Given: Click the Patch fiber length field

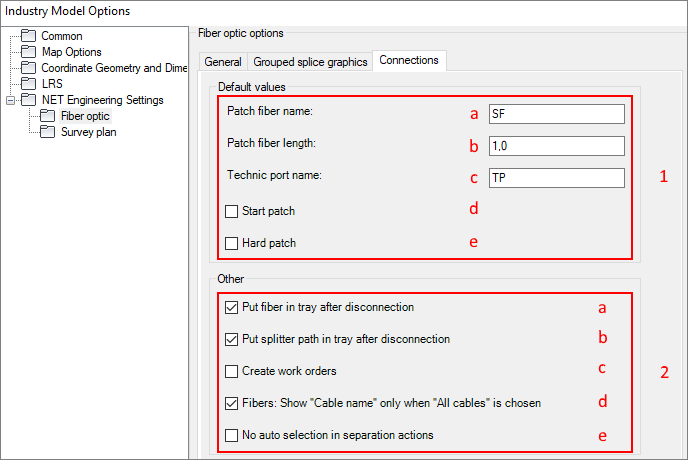Looking at the screenshot, I should pos(557,146).
